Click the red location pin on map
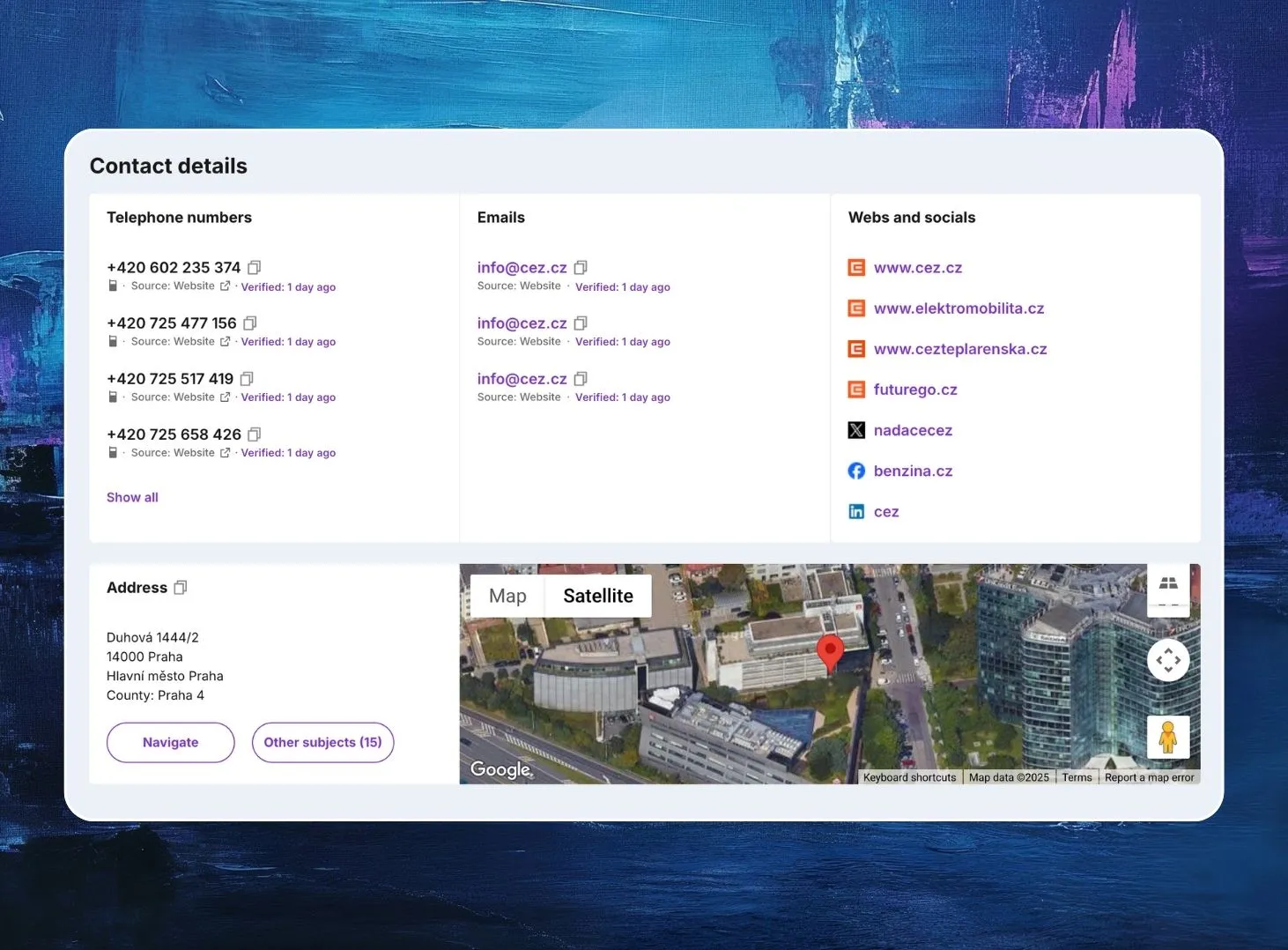 click(x=830, y=654)
